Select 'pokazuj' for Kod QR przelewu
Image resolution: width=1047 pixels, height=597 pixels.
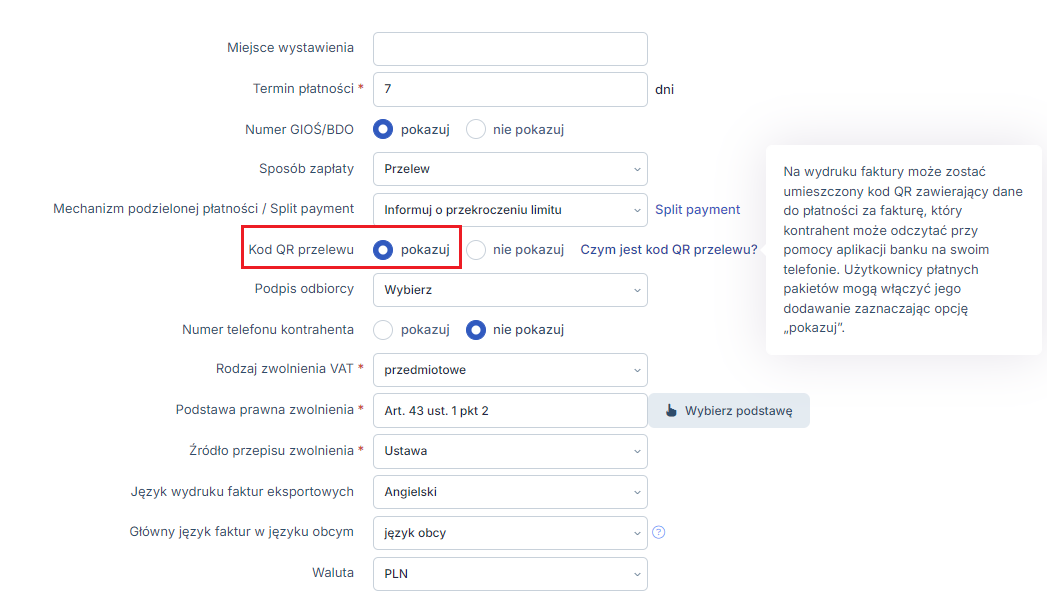[383, 250]
